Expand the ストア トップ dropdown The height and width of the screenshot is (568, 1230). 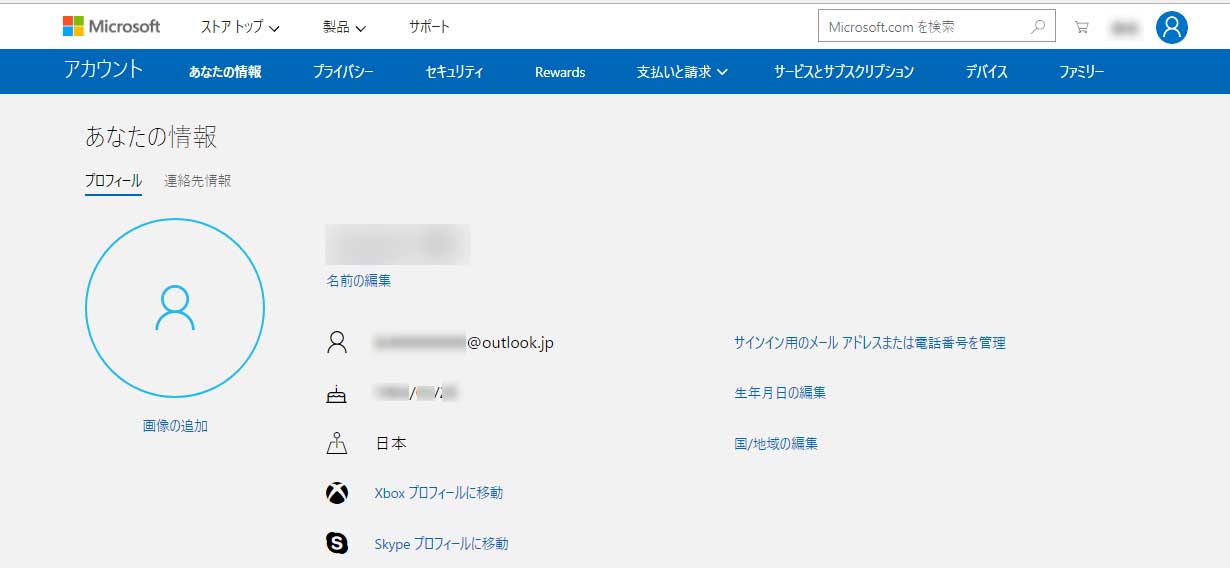click(240, 27)
